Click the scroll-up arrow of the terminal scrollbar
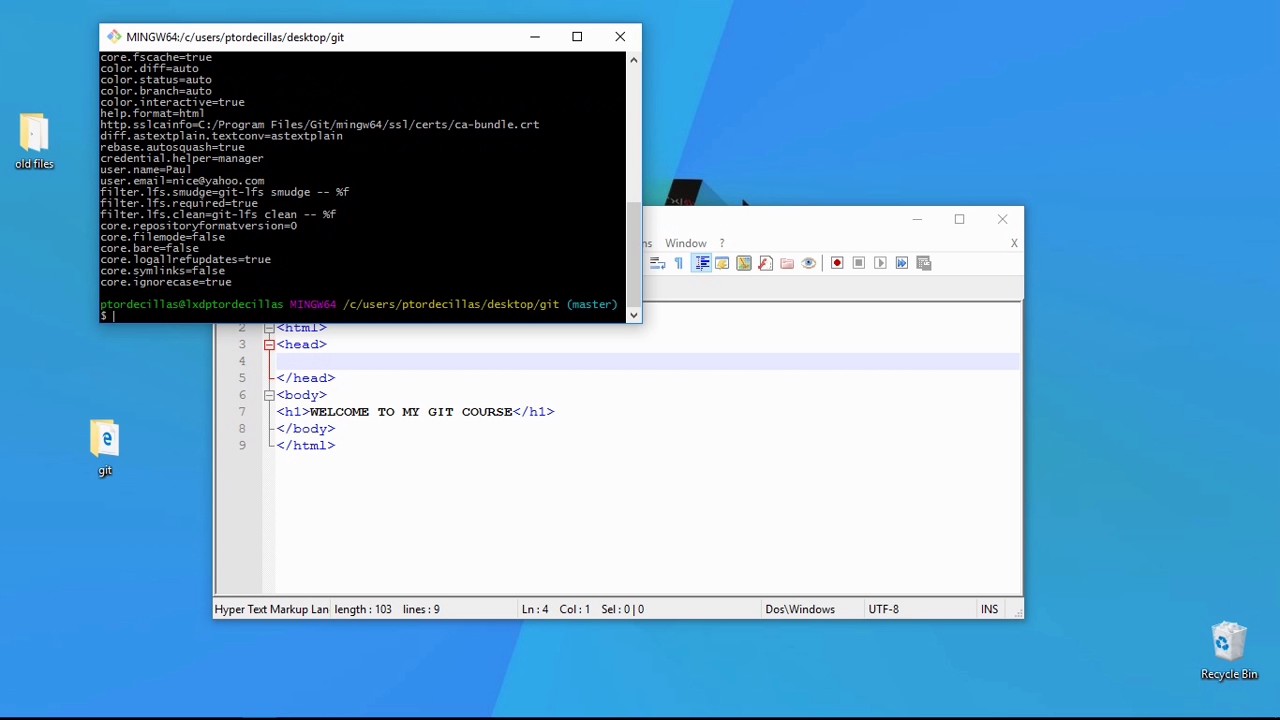 tap(633, 60)
